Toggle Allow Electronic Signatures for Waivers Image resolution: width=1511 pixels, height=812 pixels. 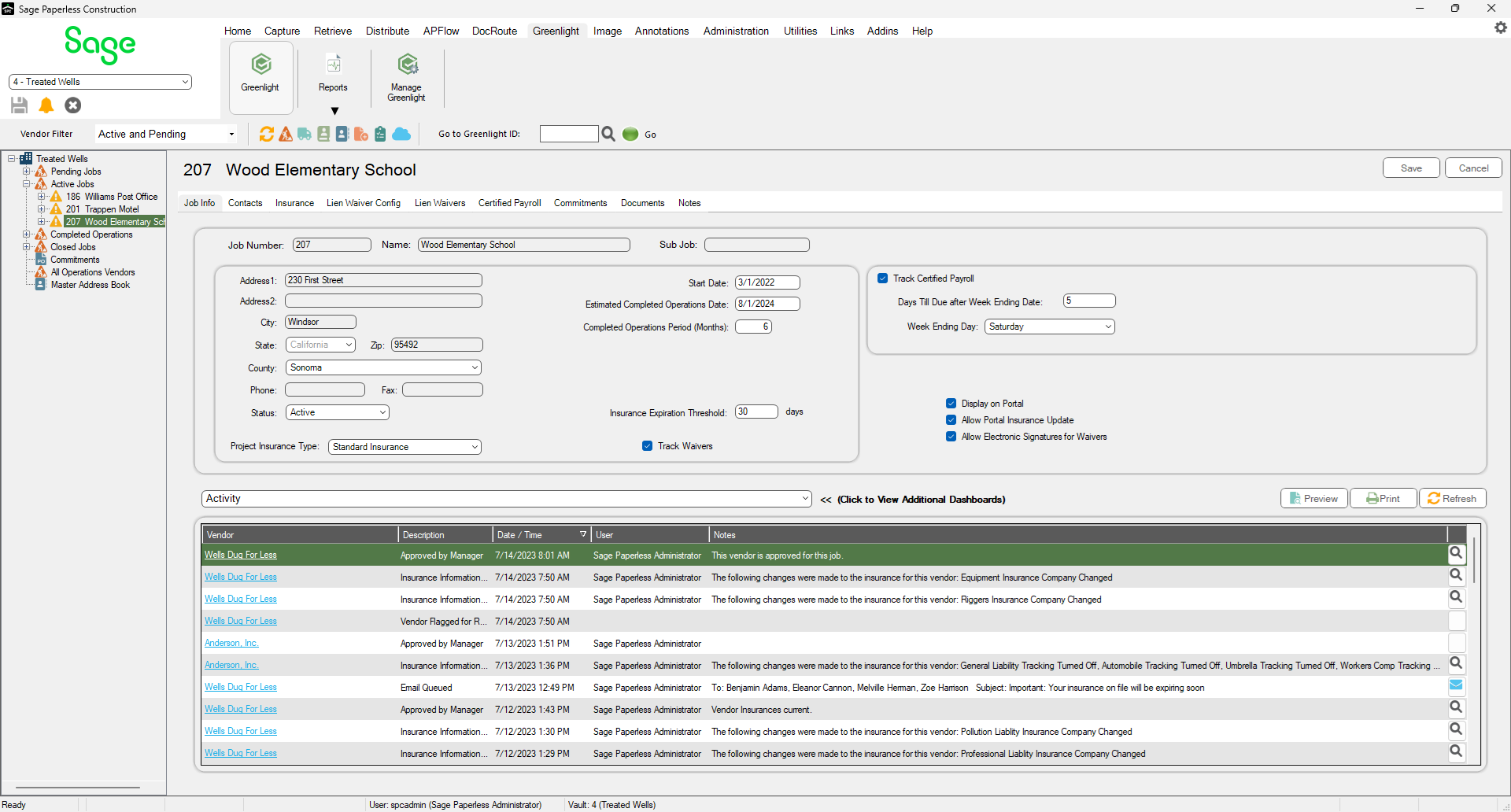(x=951, y=437)
